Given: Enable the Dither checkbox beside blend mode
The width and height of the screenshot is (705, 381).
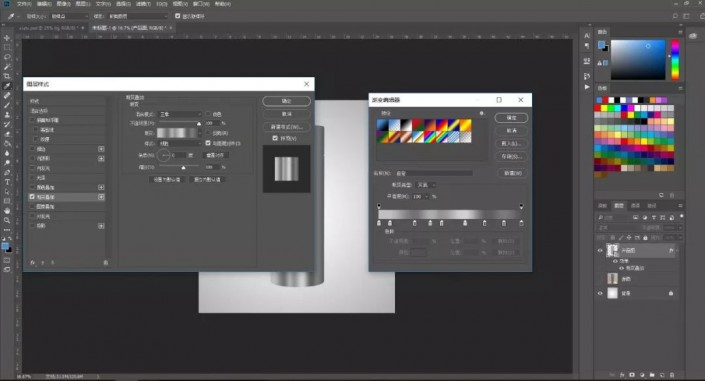Looking at the screenshot, I should coord(208,114).
